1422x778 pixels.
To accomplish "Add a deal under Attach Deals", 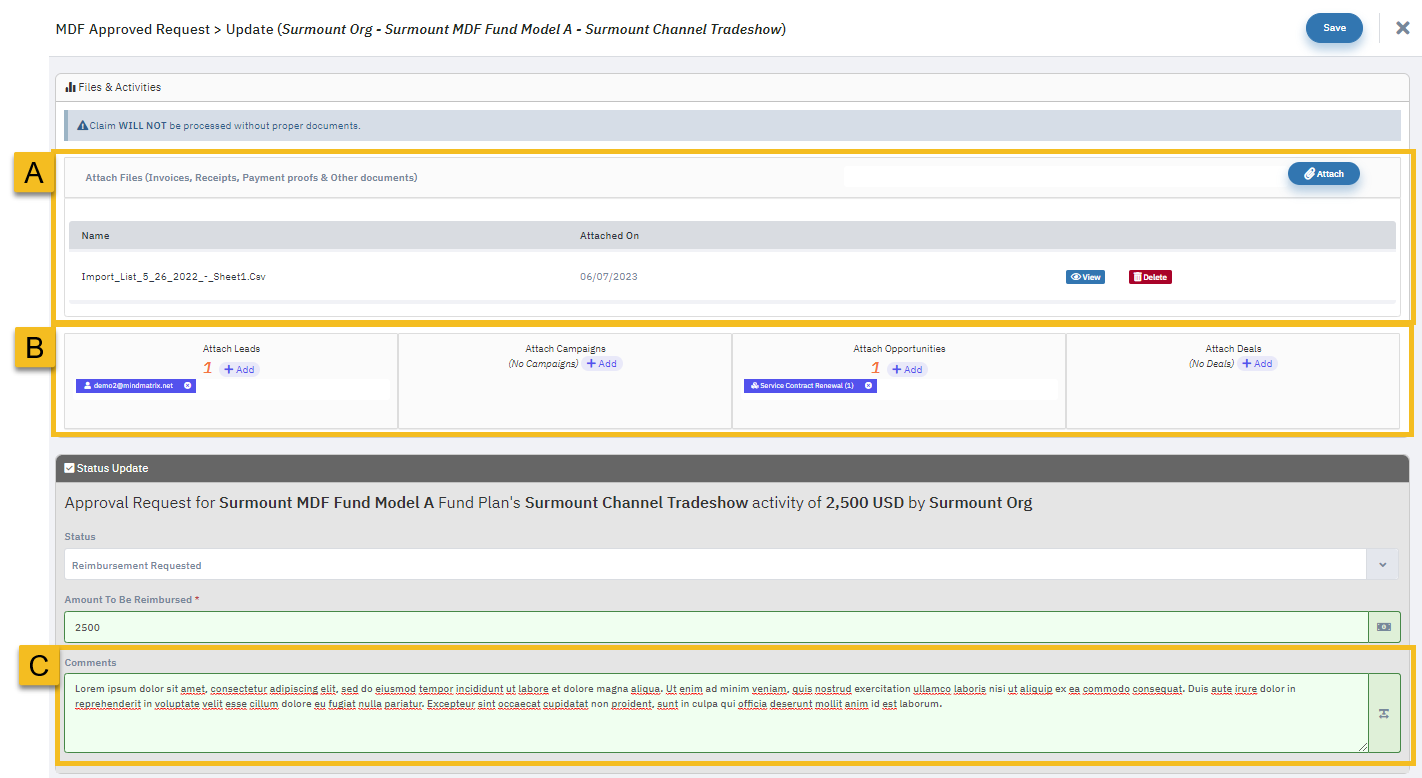I will click(1258, 364).
